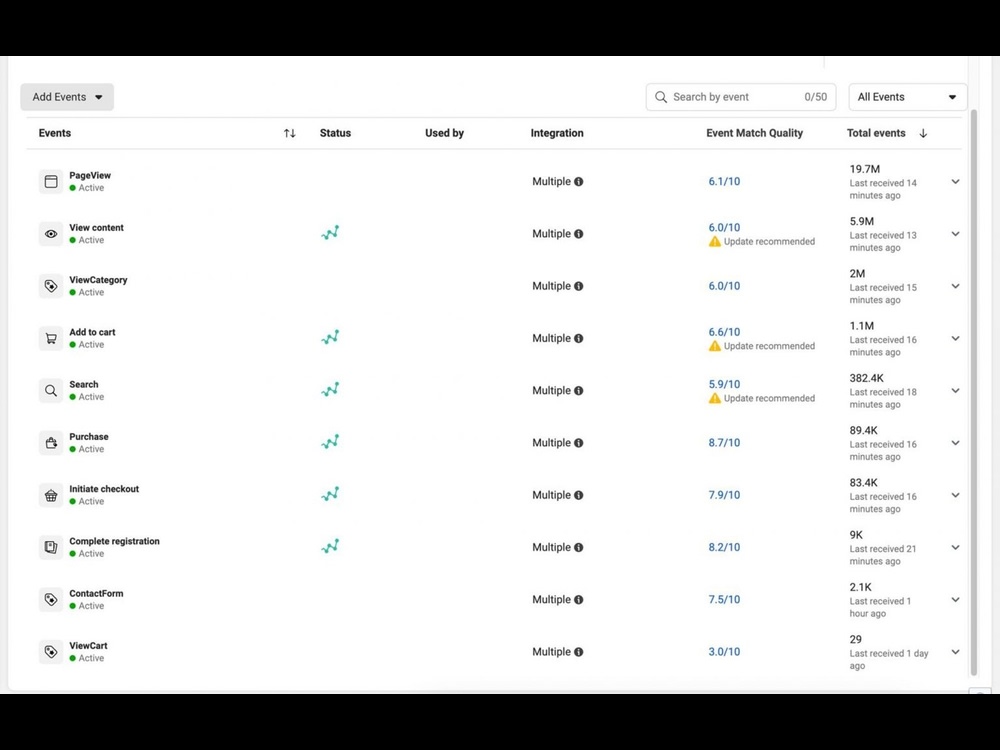Click View content Update recommended warning
The image size is (1000, 750).
(762, 242)
